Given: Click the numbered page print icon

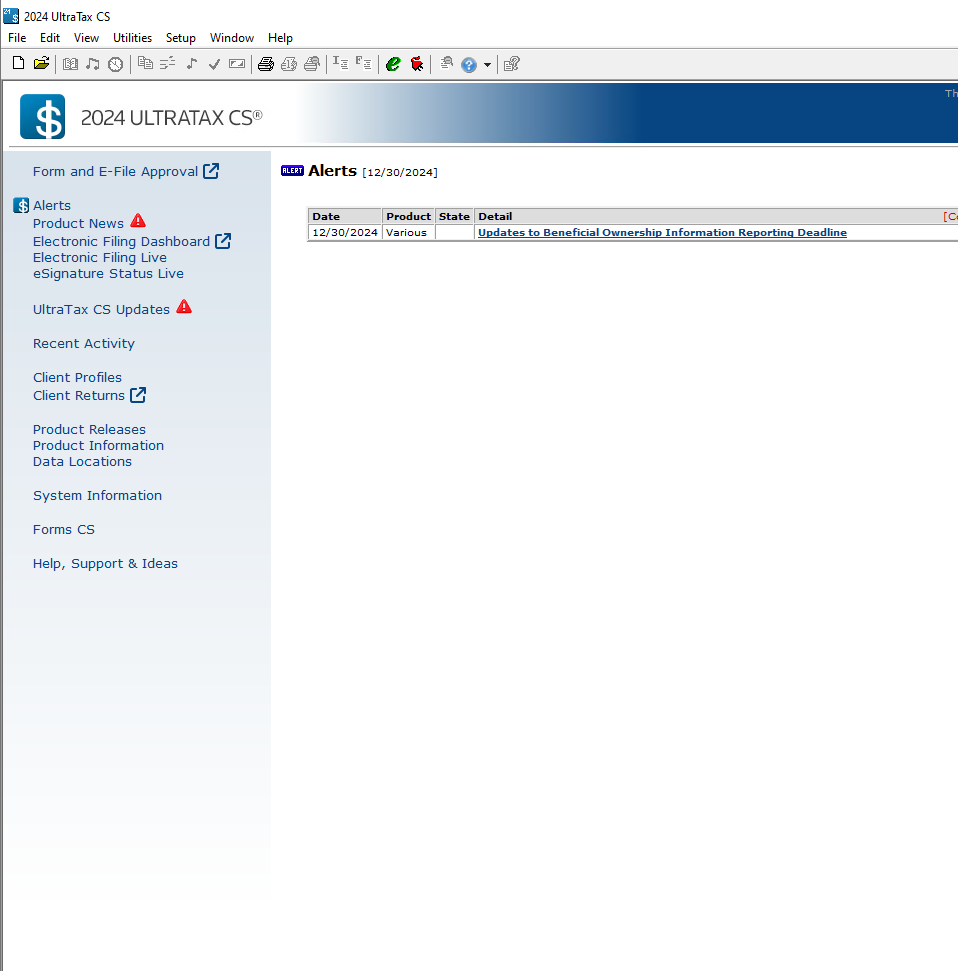Looking at the screenshot, I should pyautogui.click(x=289, y=64).
